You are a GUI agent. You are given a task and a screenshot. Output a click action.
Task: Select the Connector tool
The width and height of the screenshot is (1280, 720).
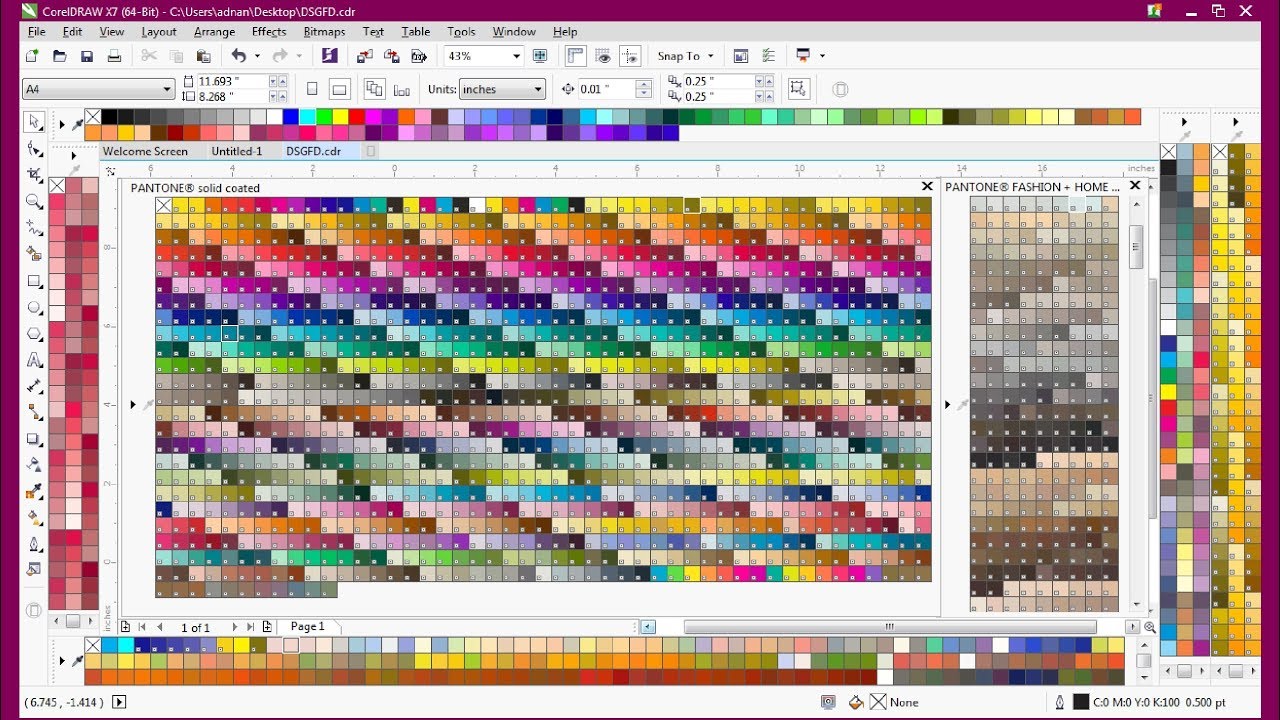[35, 412]
